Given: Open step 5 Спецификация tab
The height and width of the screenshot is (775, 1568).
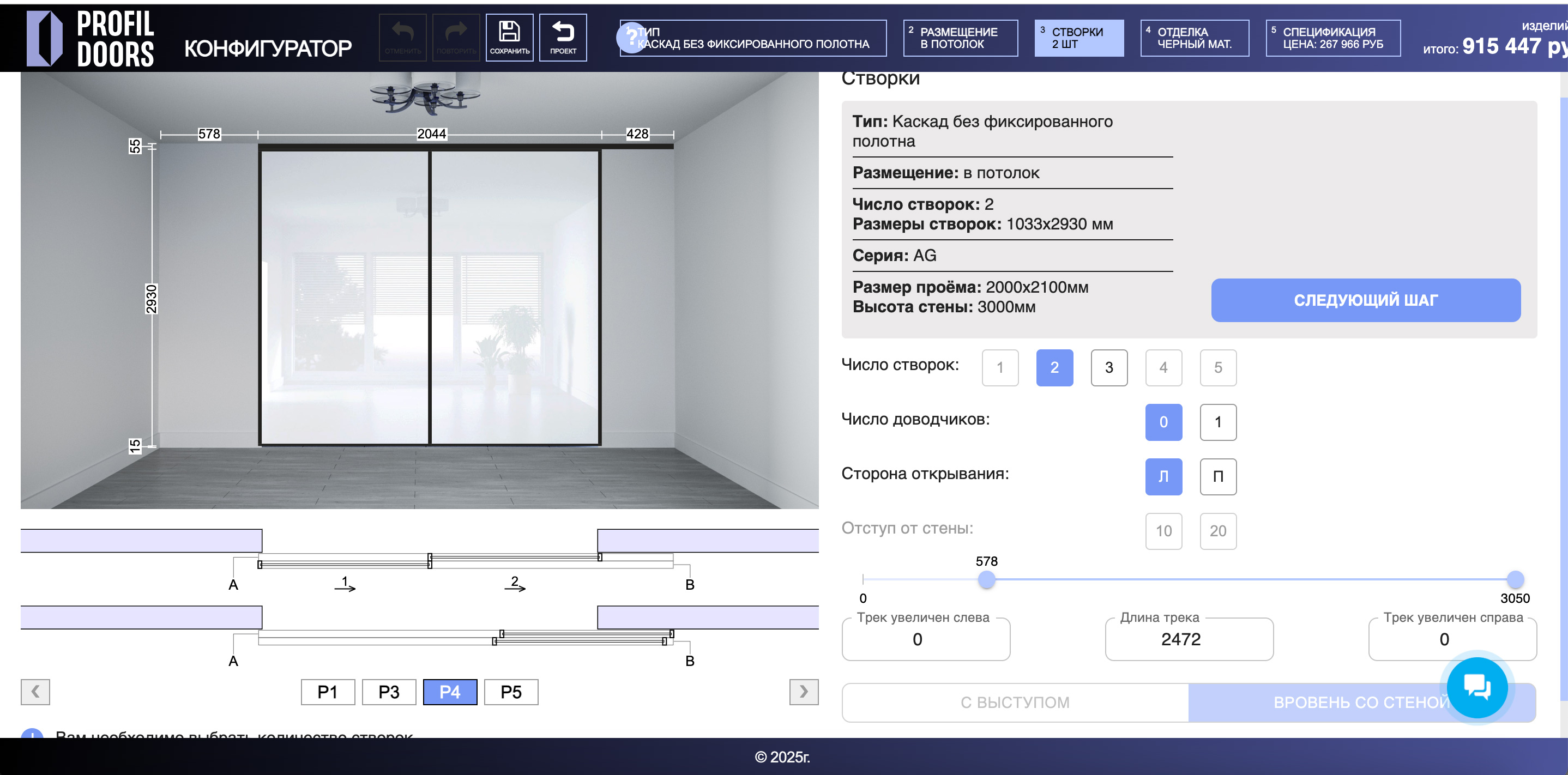Looking at the screenshot, I should [1333, 38].
